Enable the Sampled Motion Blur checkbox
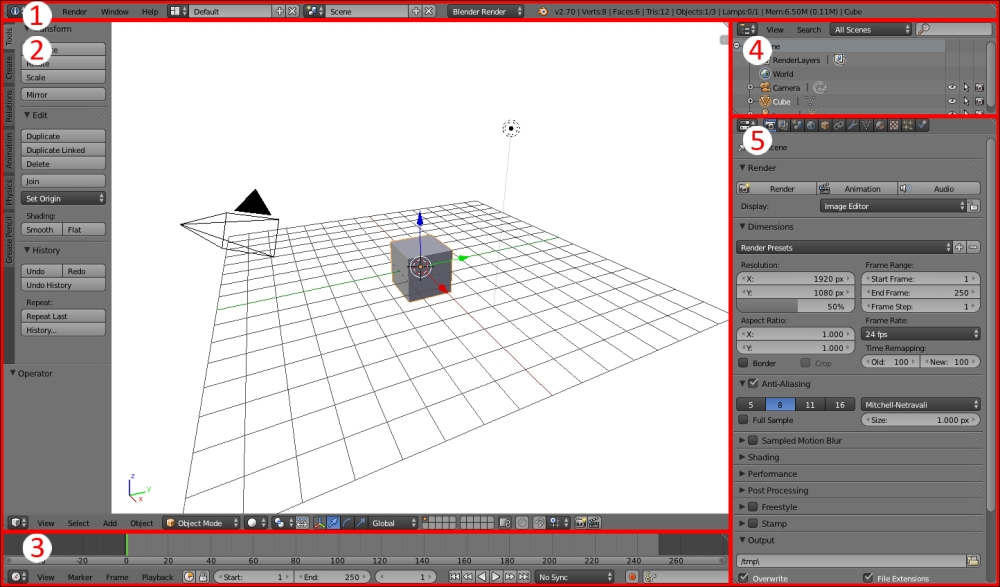Viewport: 1000px width, 587px height. tap(753, 440)
